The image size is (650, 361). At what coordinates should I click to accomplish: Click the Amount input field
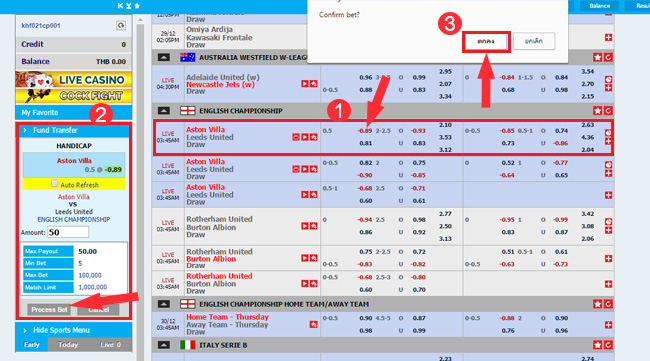click(x=68, y=232)
